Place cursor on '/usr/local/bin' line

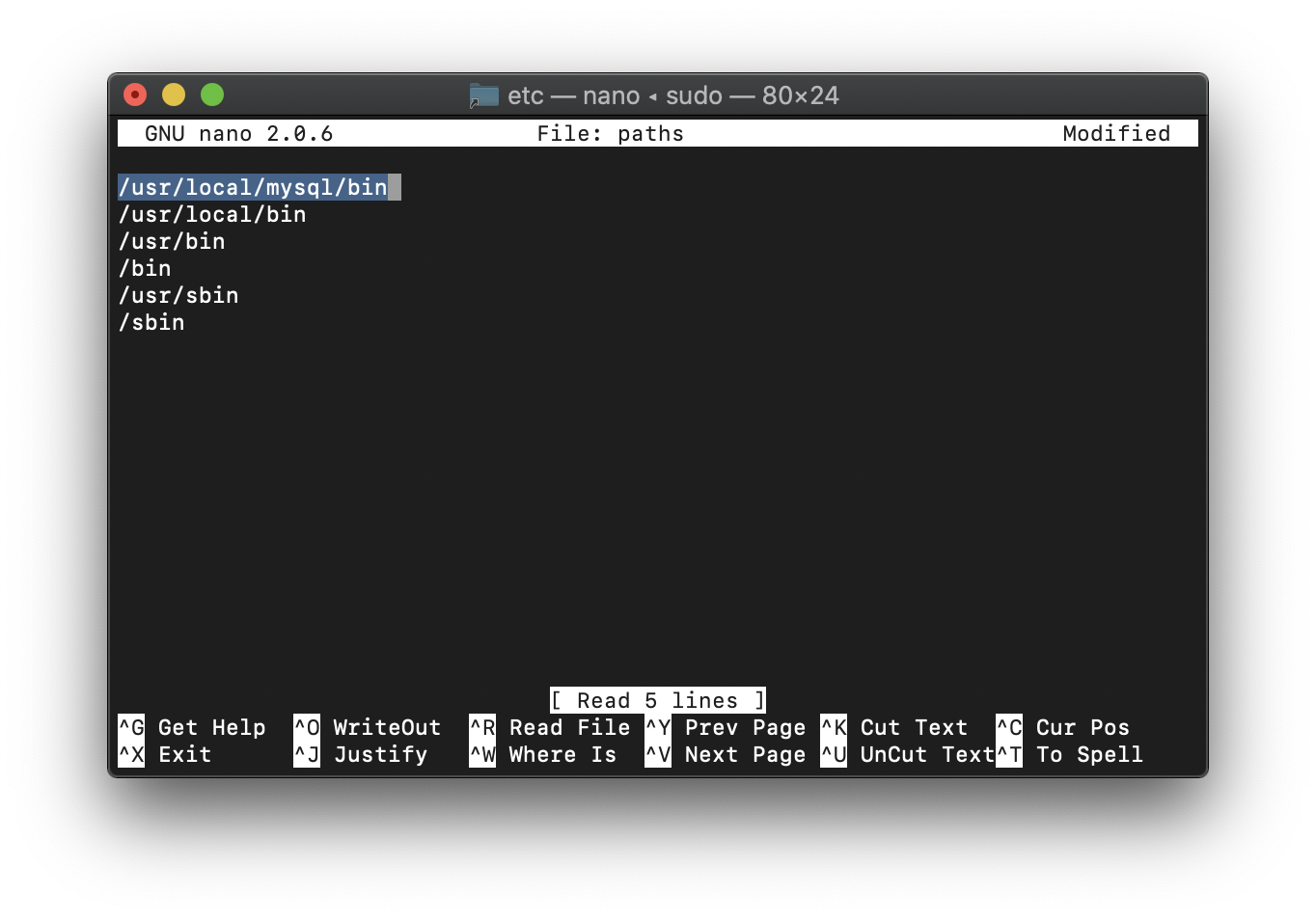point(212,214)
